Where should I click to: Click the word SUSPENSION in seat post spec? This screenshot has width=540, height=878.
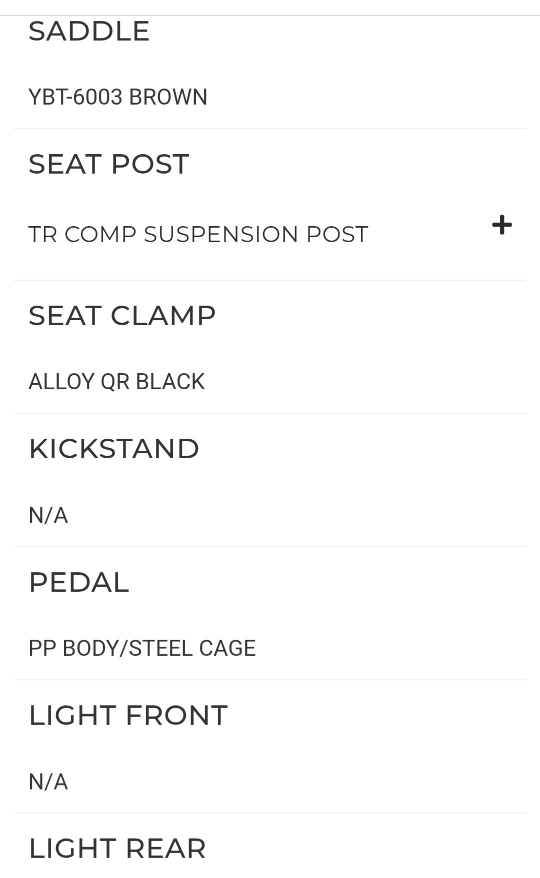tap(222, 234)
